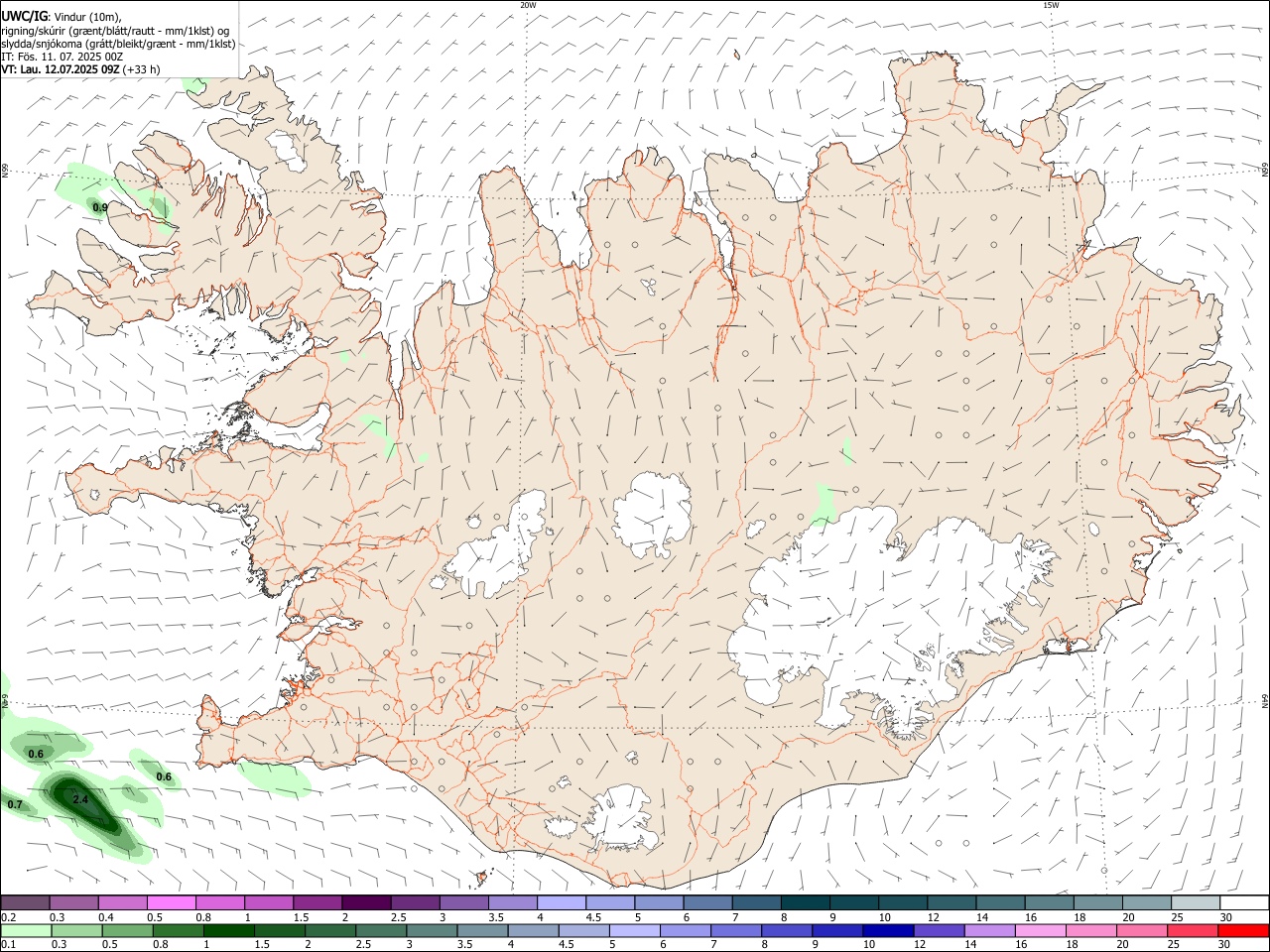The height and width of the screenshot is (952, 1270).
Task: Pick the green rain swatch labeled 0.5
Action: pyautogui.click(x=128, y=930)
